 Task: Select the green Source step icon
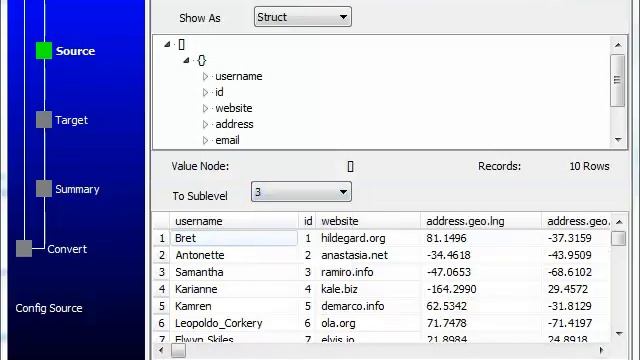pos(44,51)
